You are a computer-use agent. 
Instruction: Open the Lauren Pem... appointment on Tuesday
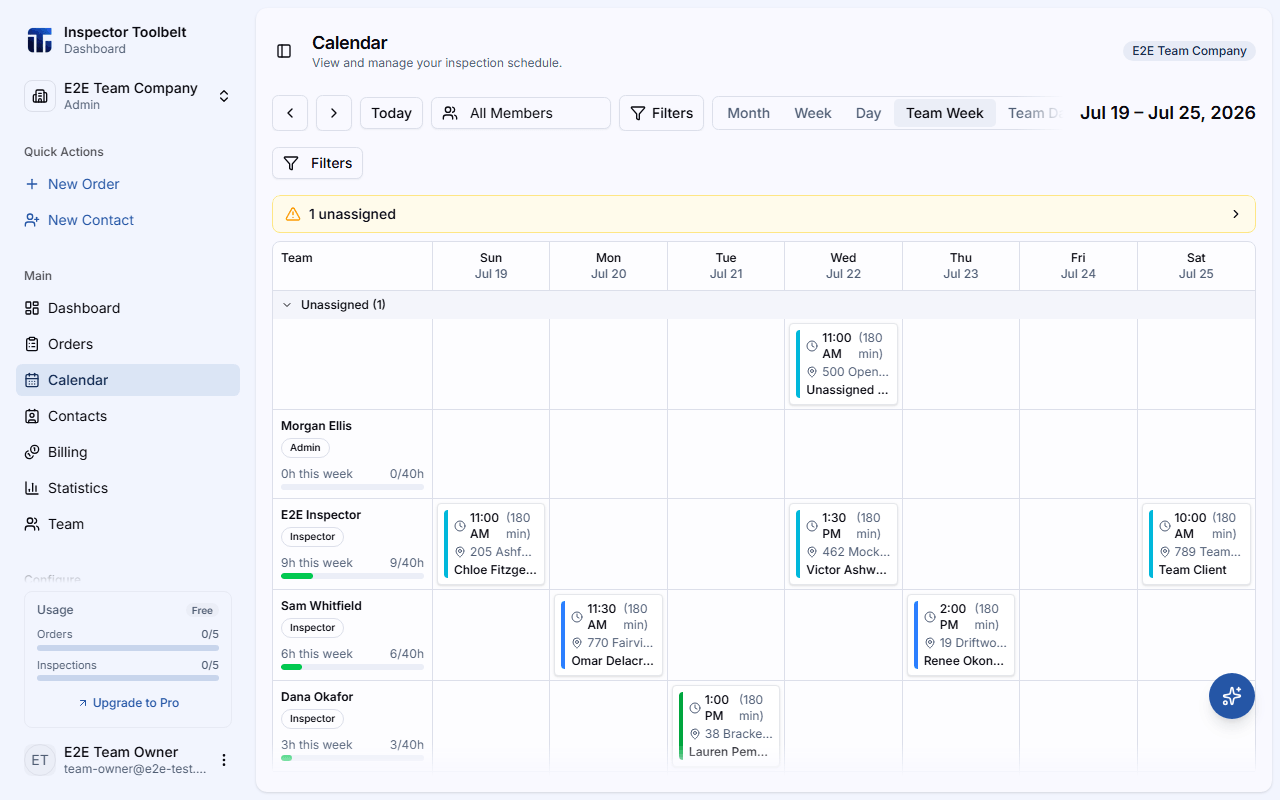(x=726, y=726)
